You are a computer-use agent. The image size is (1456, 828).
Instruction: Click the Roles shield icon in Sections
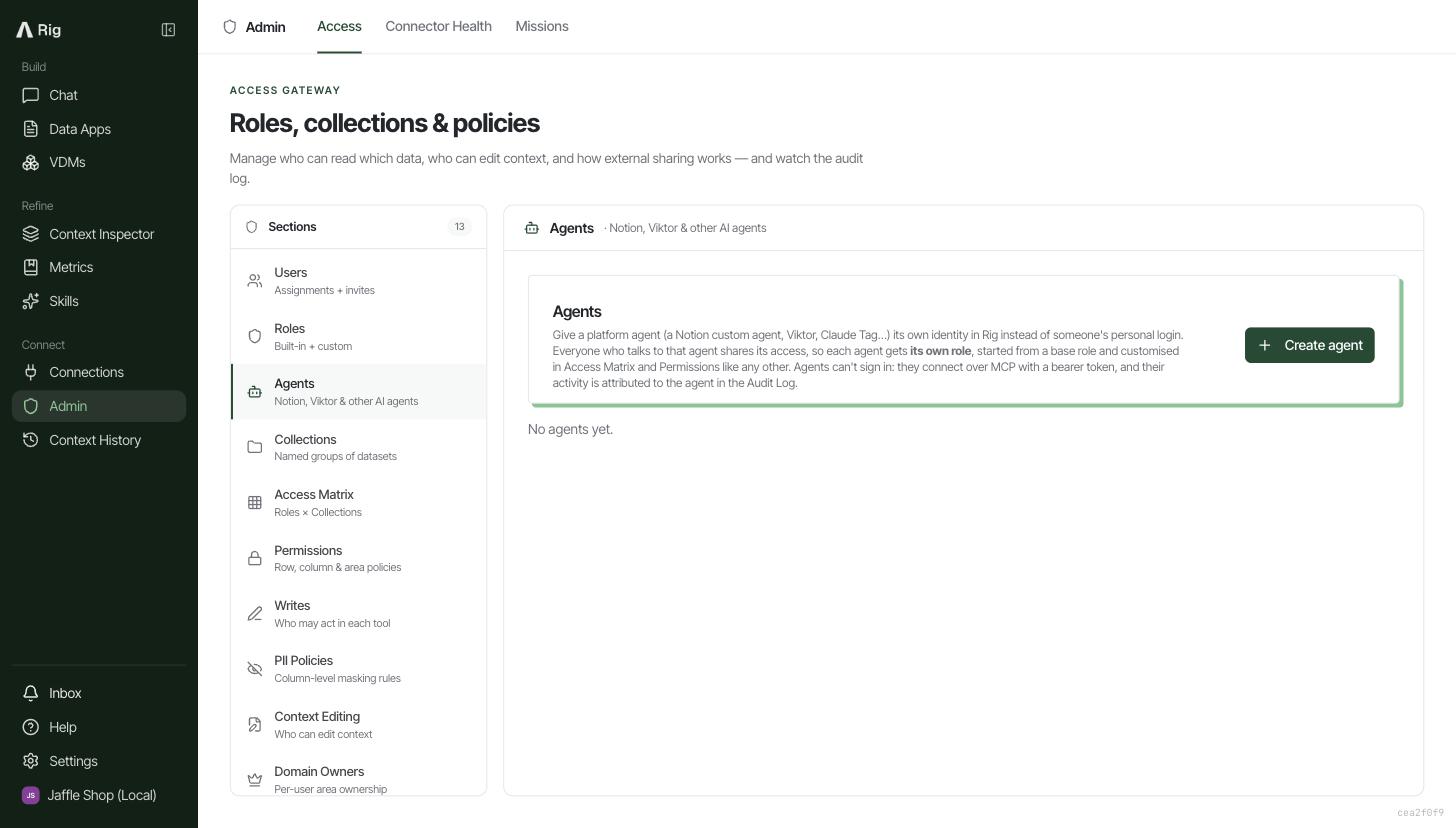(255, 336)
